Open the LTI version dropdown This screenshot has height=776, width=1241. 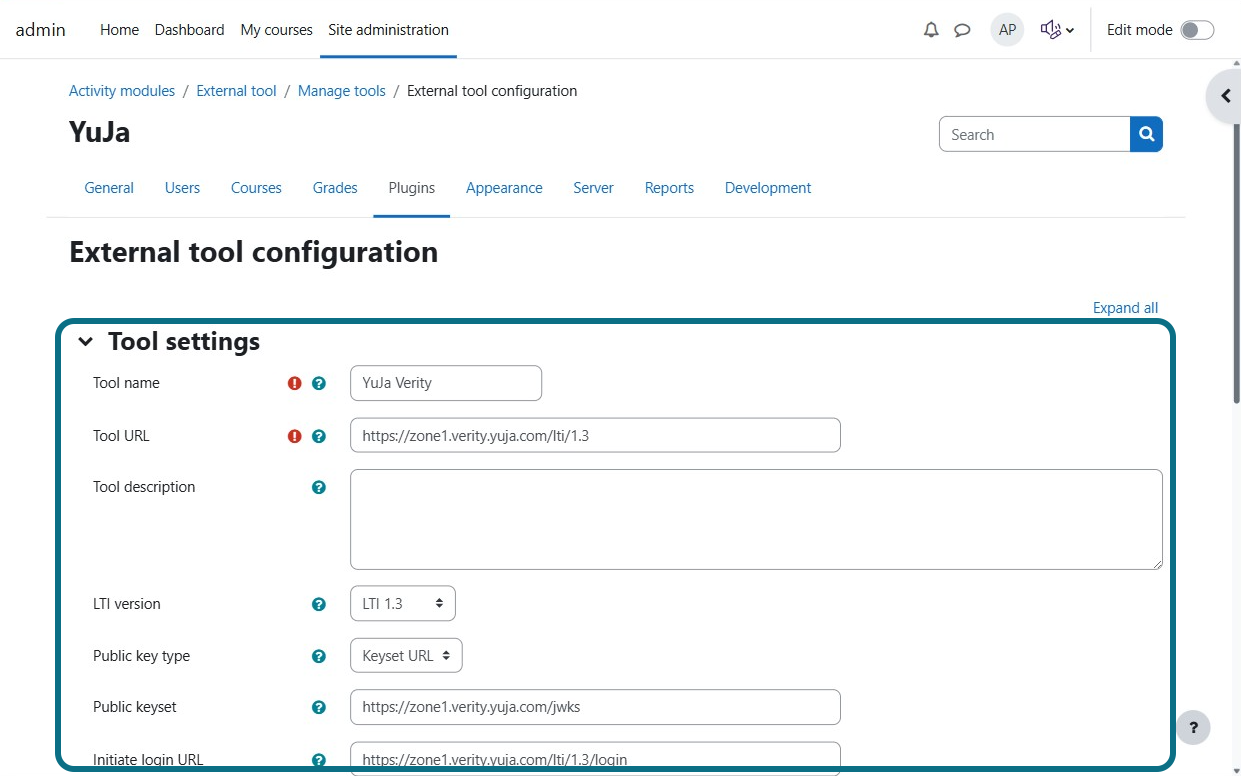click(x=403, y=603)
